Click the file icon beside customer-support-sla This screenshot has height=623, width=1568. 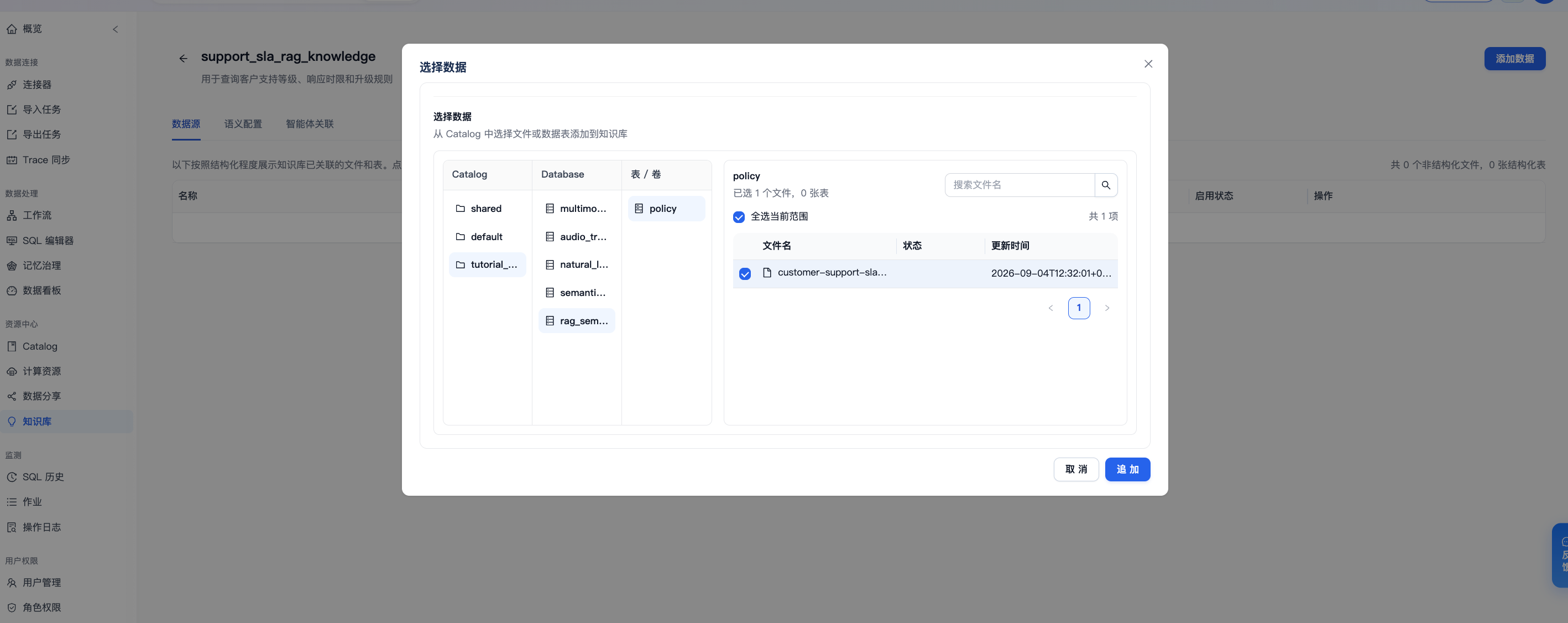pos(767,273)
